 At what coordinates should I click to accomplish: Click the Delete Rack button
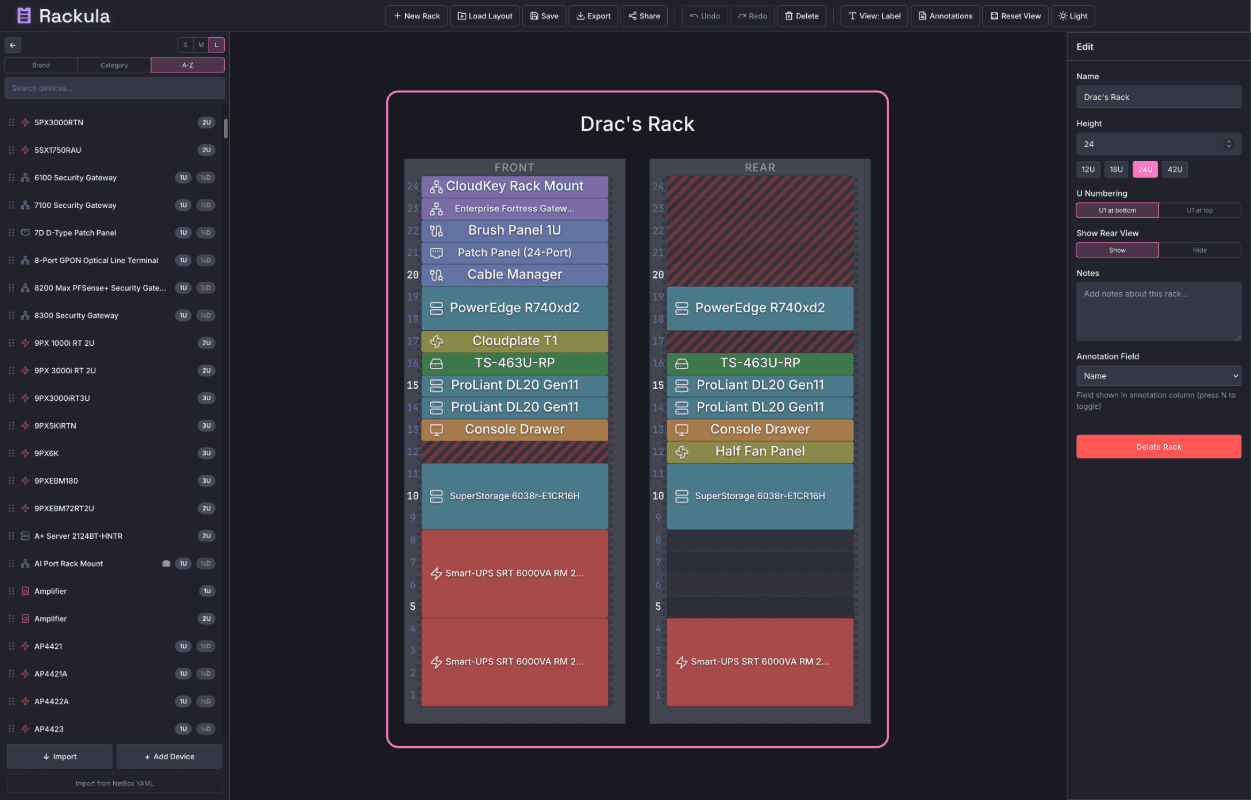pos(1158,447)
